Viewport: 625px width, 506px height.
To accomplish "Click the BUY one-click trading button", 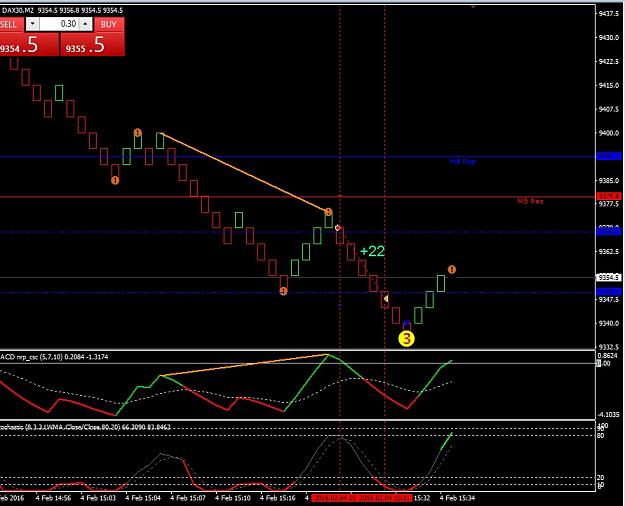I will pos(109,24).
